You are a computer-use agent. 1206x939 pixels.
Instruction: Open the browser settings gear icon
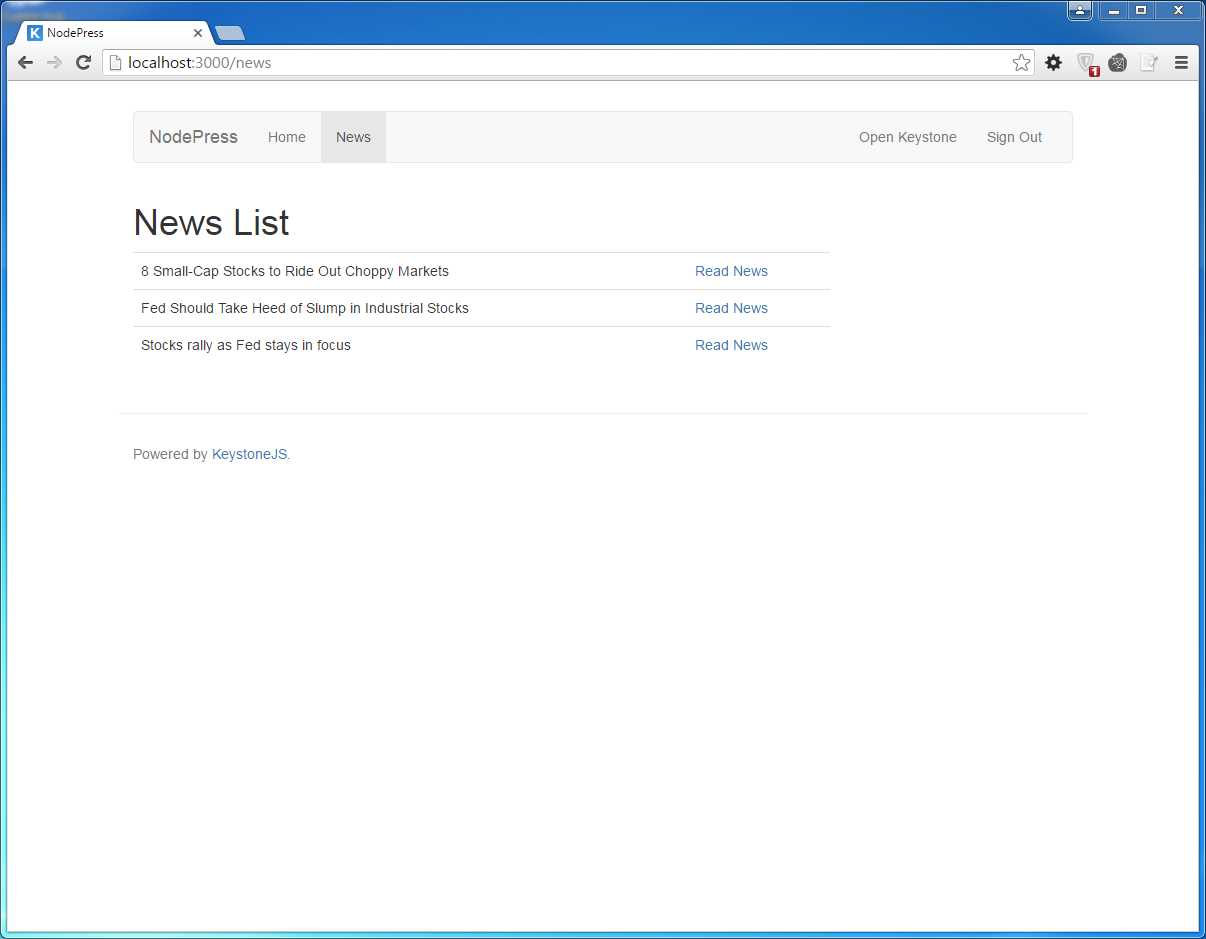[x=1053, y=62]
